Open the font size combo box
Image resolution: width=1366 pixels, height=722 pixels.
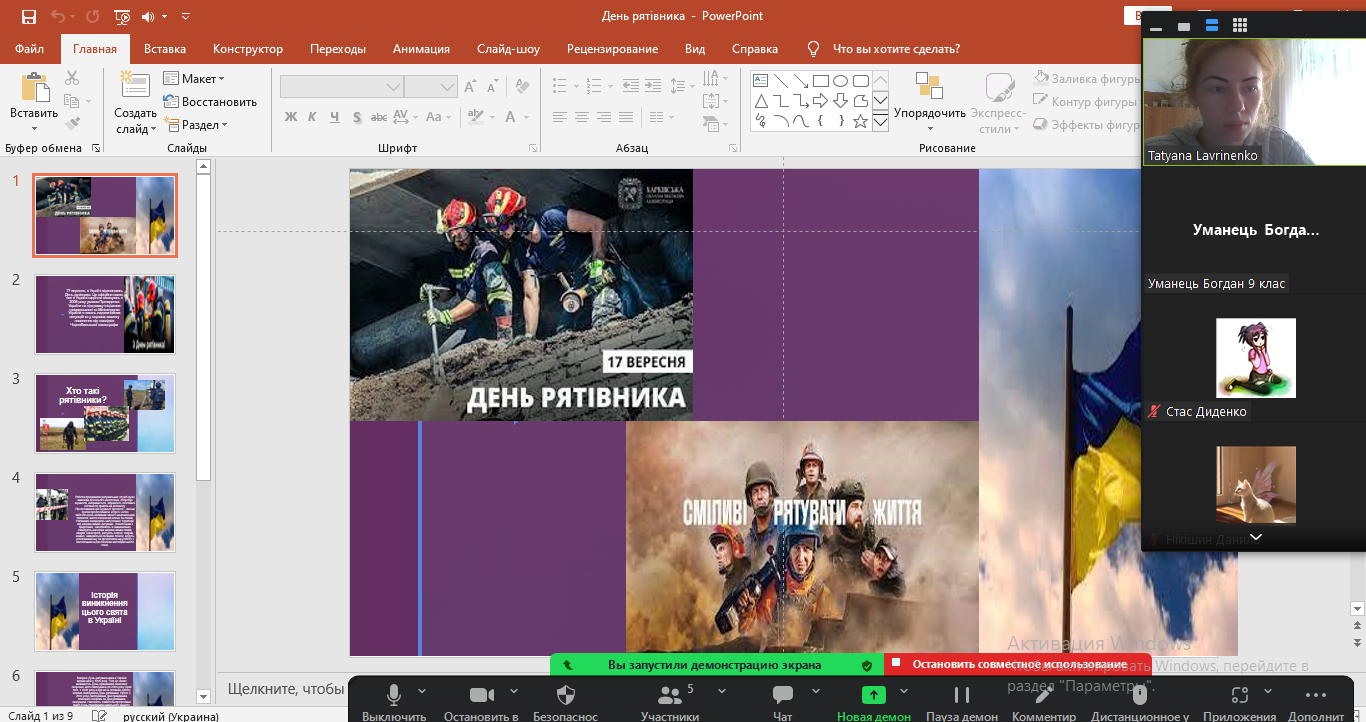[x=431, y=87]
